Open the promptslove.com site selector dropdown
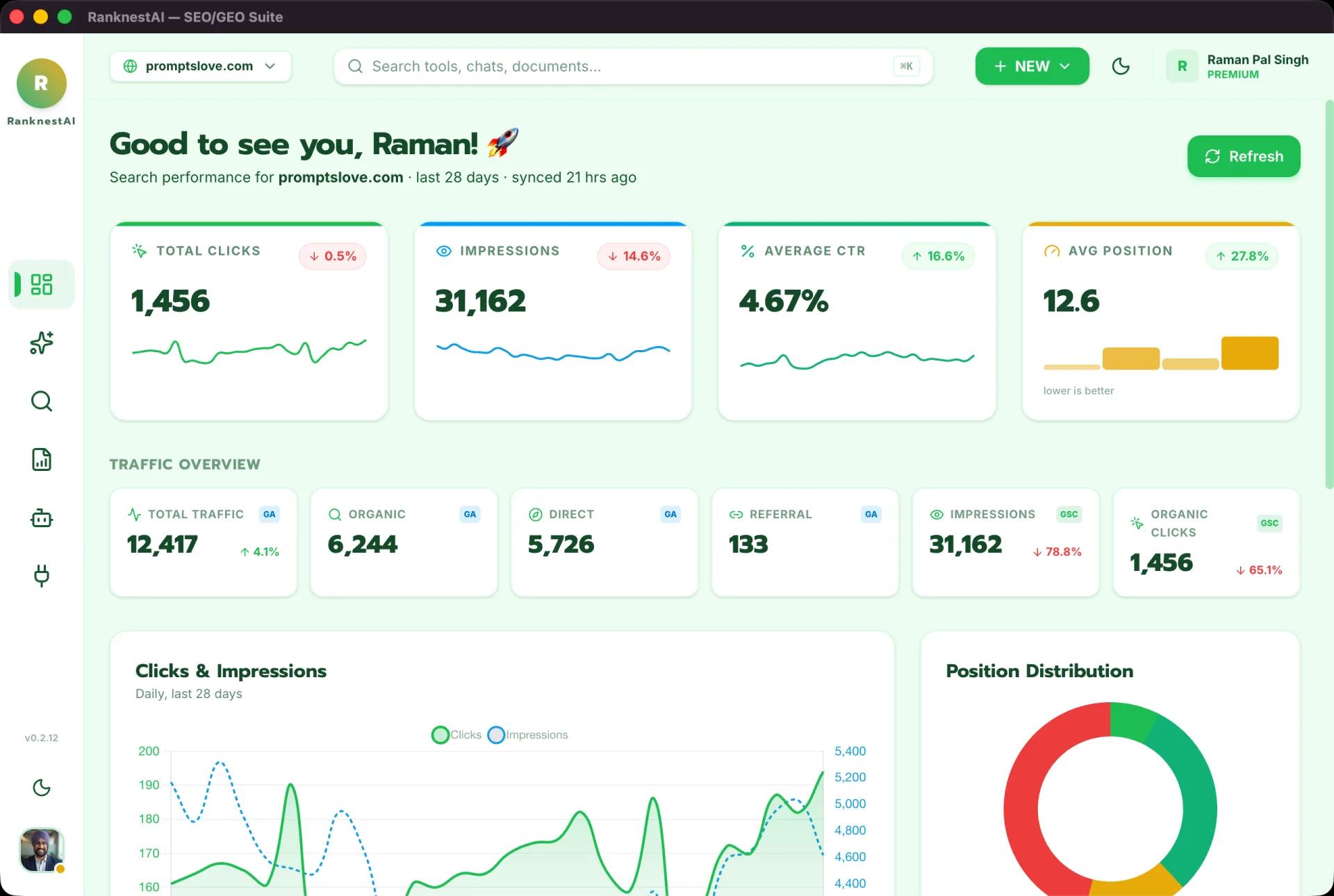 coord(200,66)
